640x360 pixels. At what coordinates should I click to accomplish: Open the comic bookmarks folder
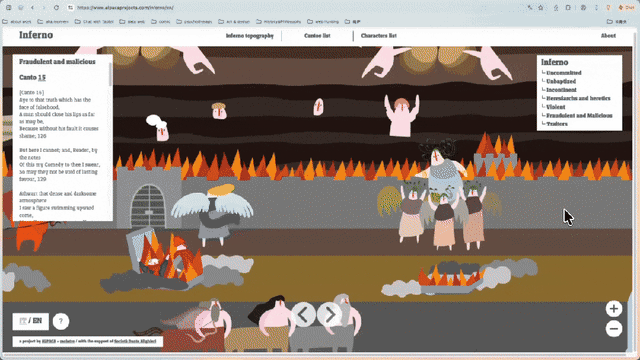[x=161, y=22]
